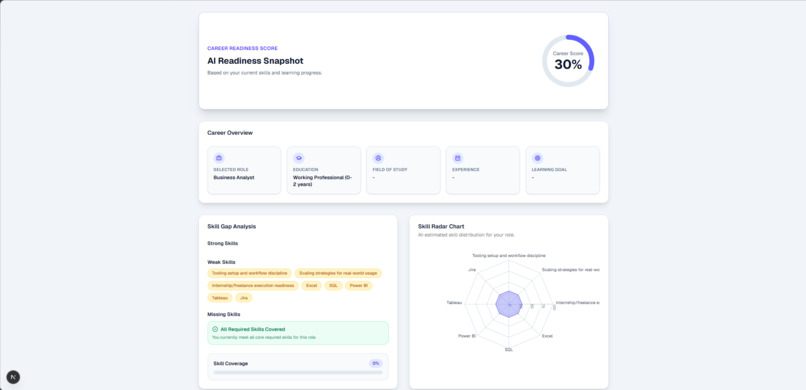Select the Power BI weak skill tag
Image resolution: width=806 pixels, height=390 pixels.
tap(359, 286)
